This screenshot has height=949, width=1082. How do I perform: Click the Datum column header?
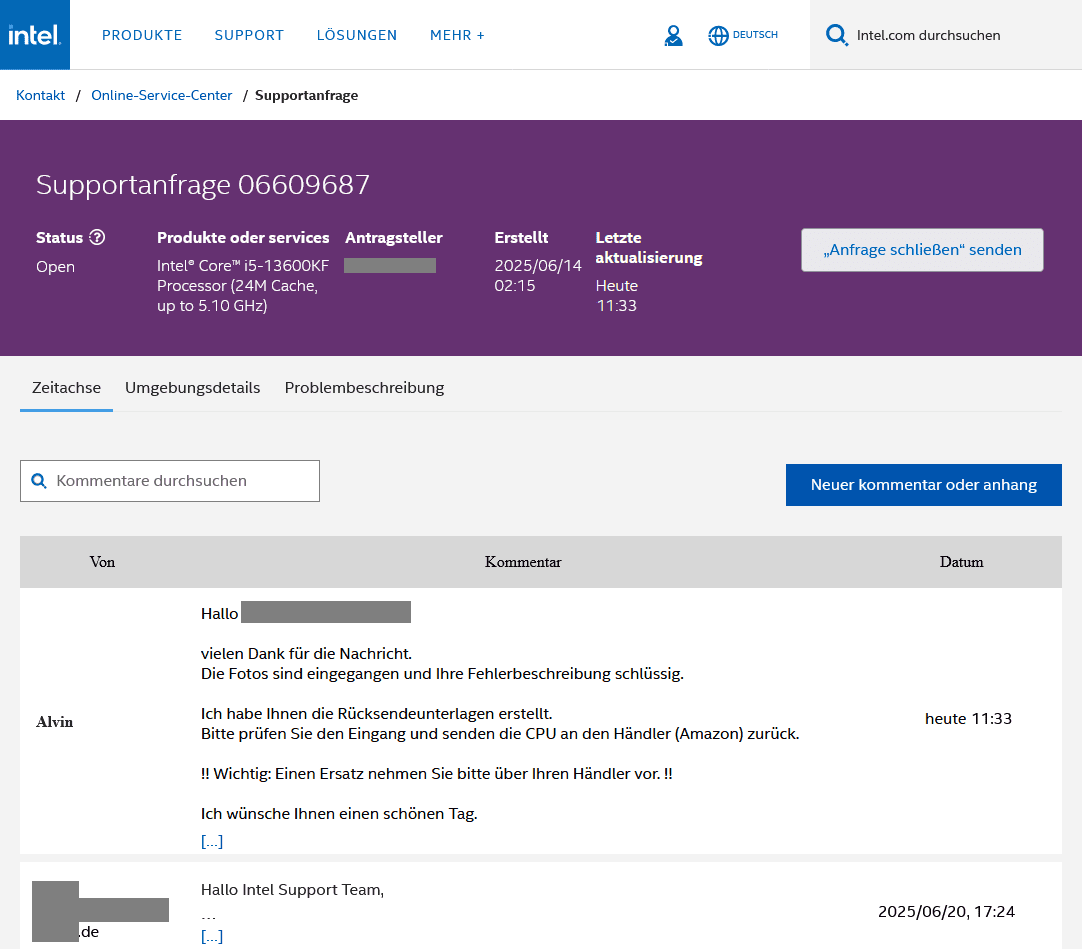(961, 562)
